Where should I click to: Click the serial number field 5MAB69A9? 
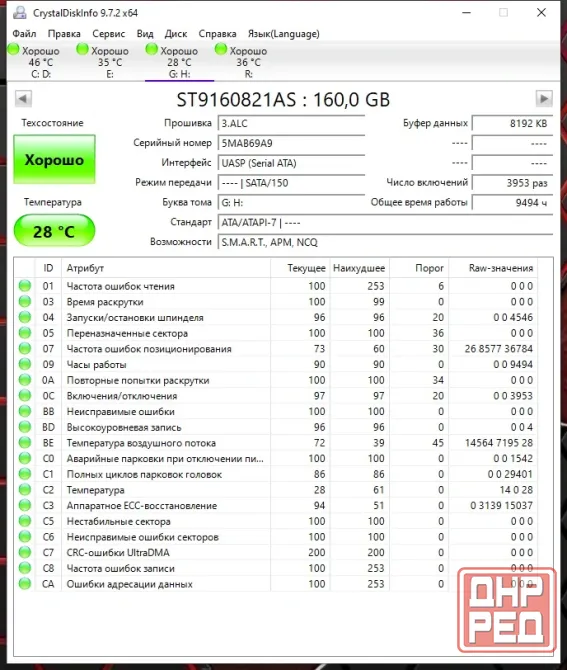[291, 143]
